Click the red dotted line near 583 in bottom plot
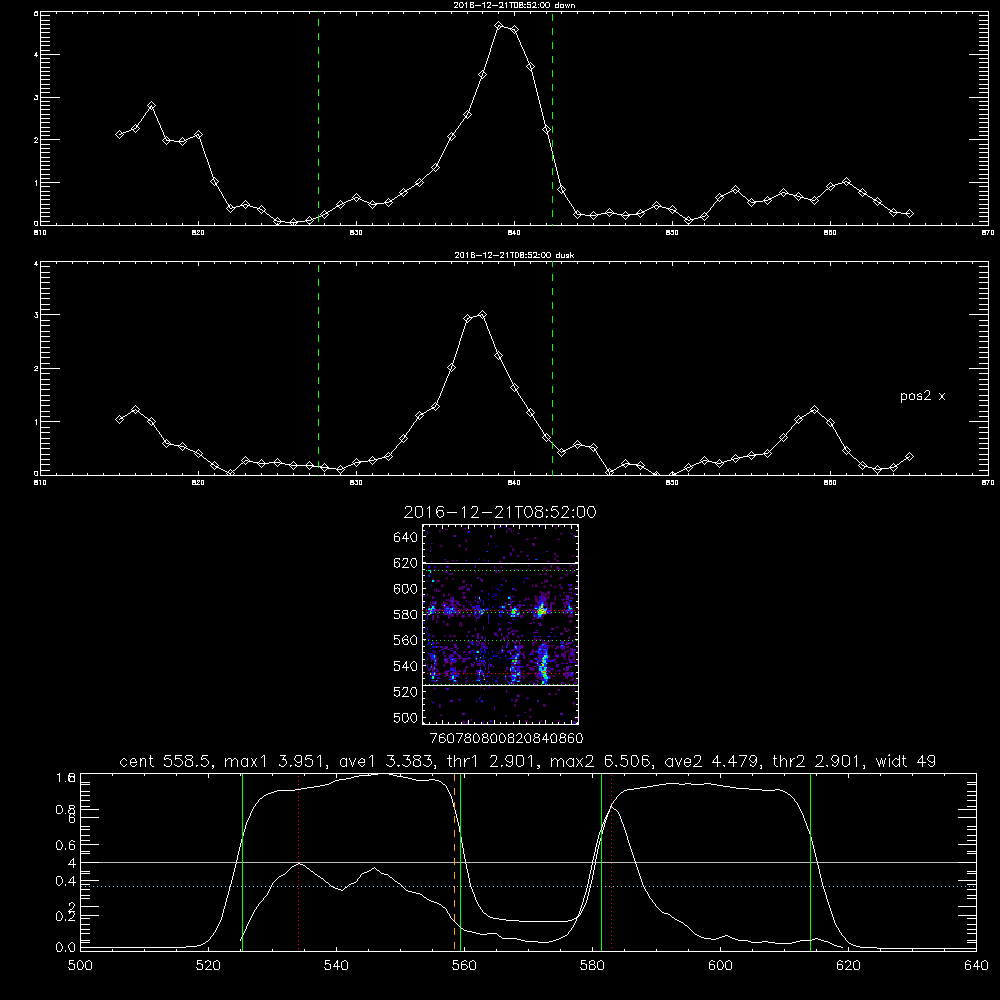Screen dimensions: 1000x1000 [612, 862]
